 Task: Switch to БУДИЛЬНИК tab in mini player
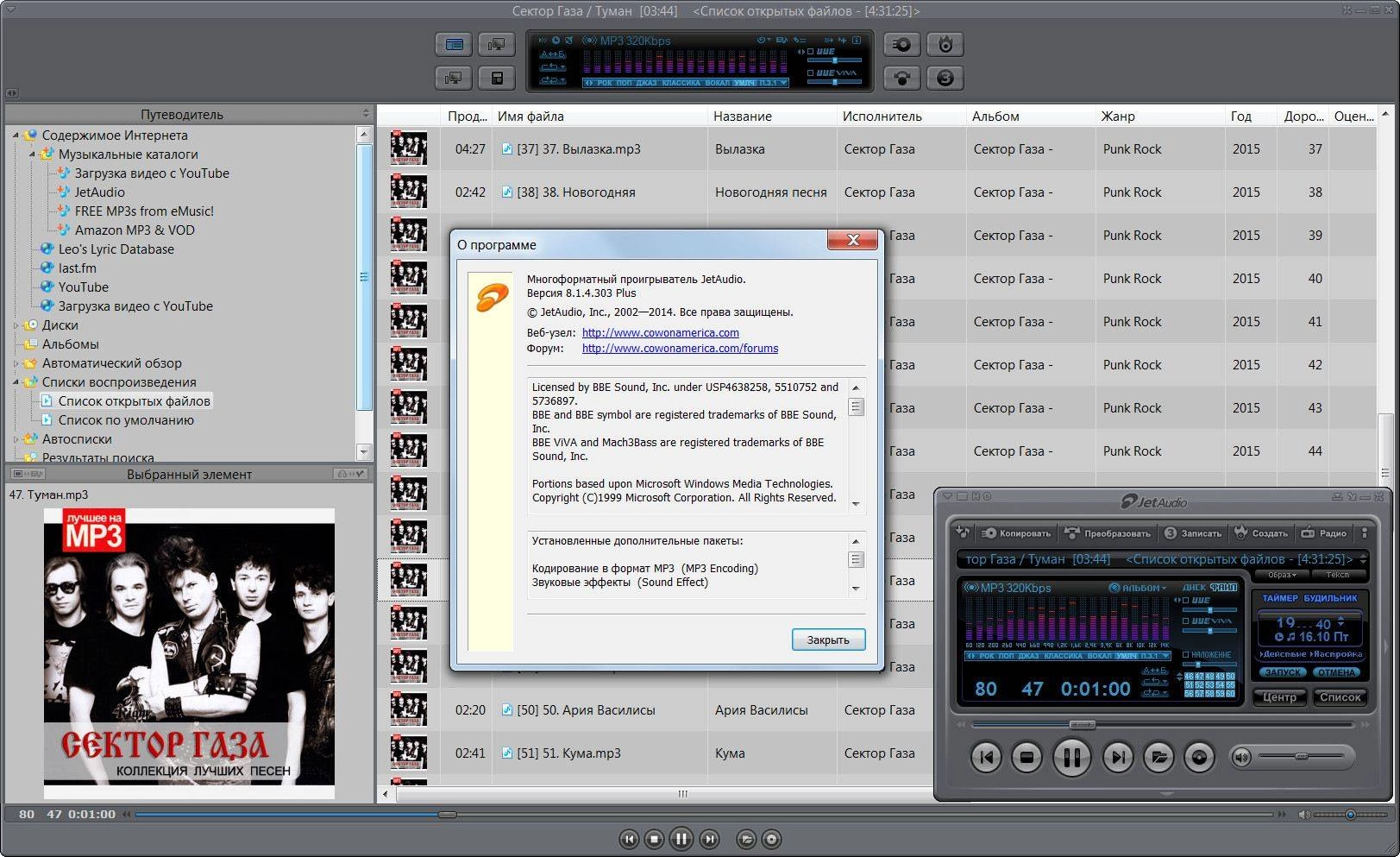(x=1331, y=597)
